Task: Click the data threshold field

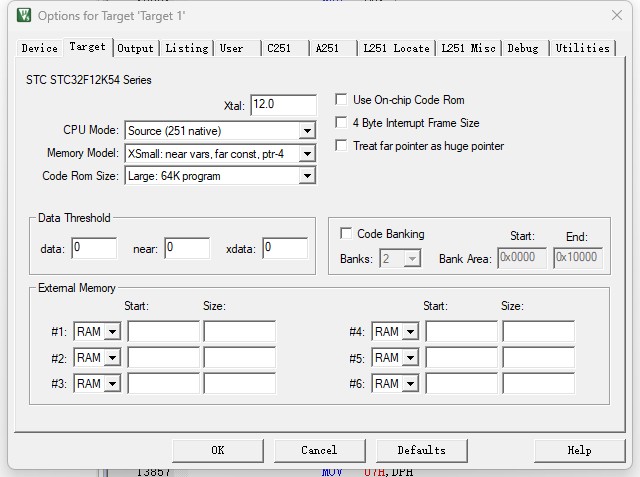Action: click(94, 248)
